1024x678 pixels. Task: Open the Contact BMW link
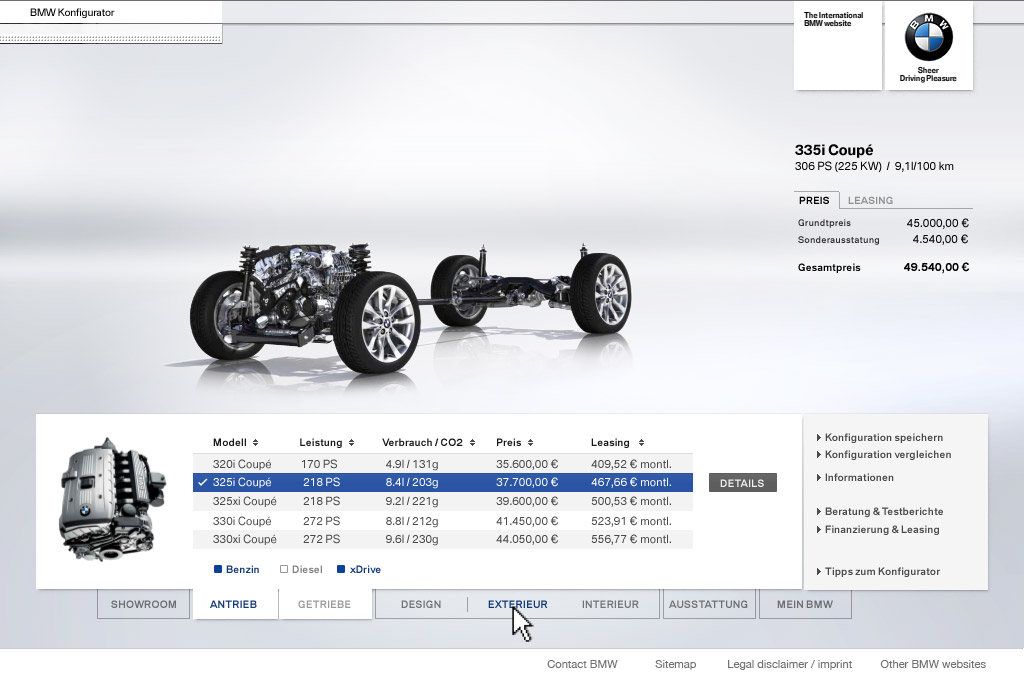tap(582, 664)
